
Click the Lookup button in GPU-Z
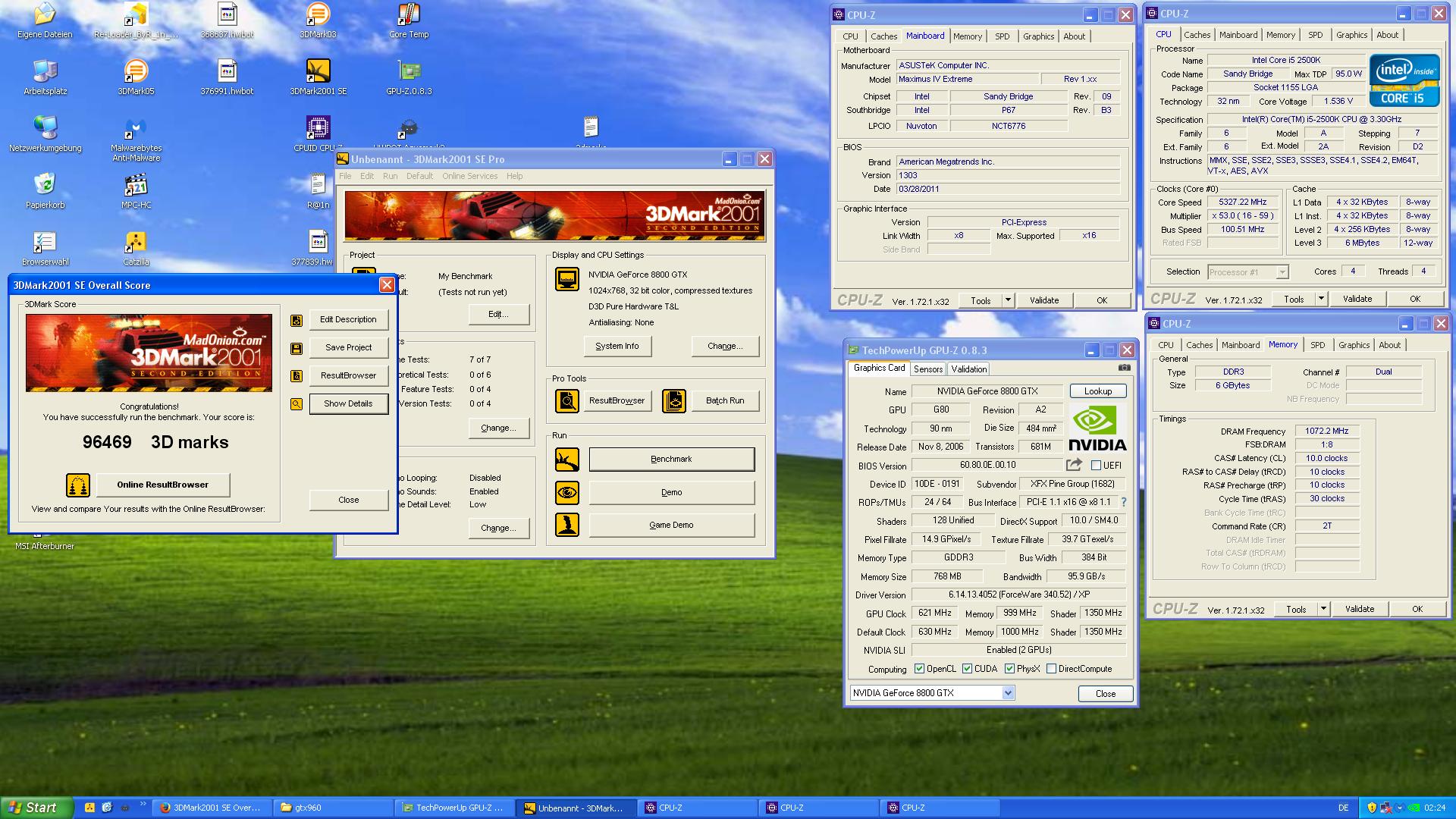point(1098,391)
